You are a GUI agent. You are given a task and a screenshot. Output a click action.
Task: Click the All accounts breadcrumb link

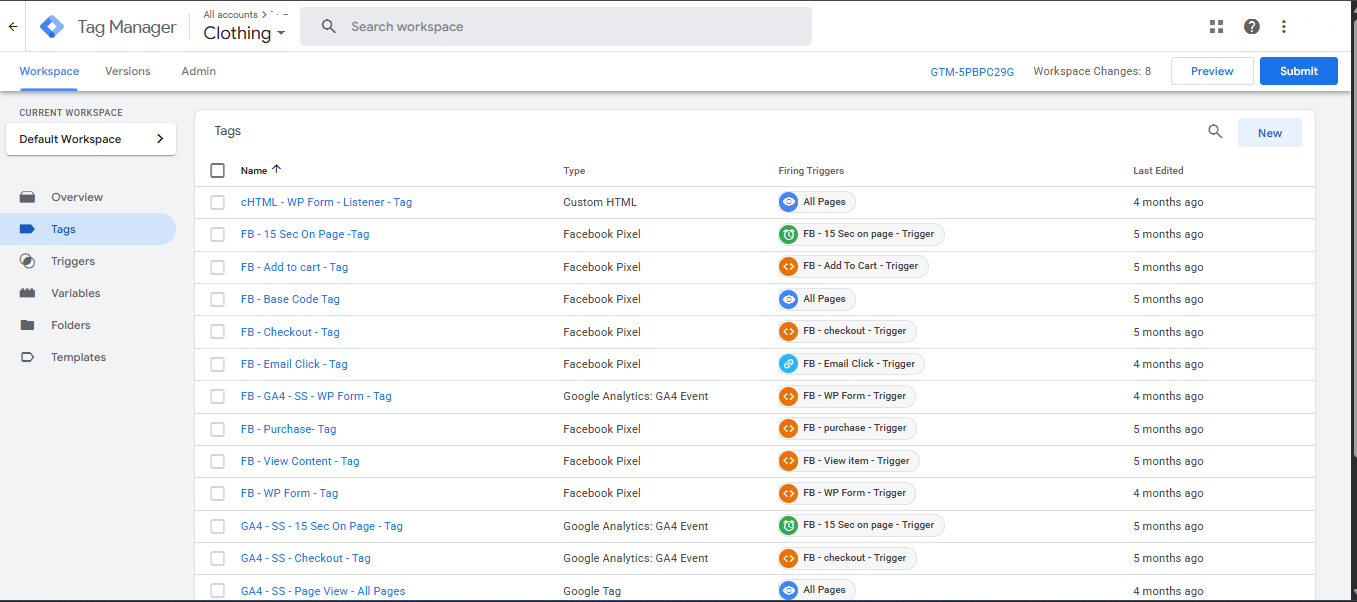click(x=230, y=15)
